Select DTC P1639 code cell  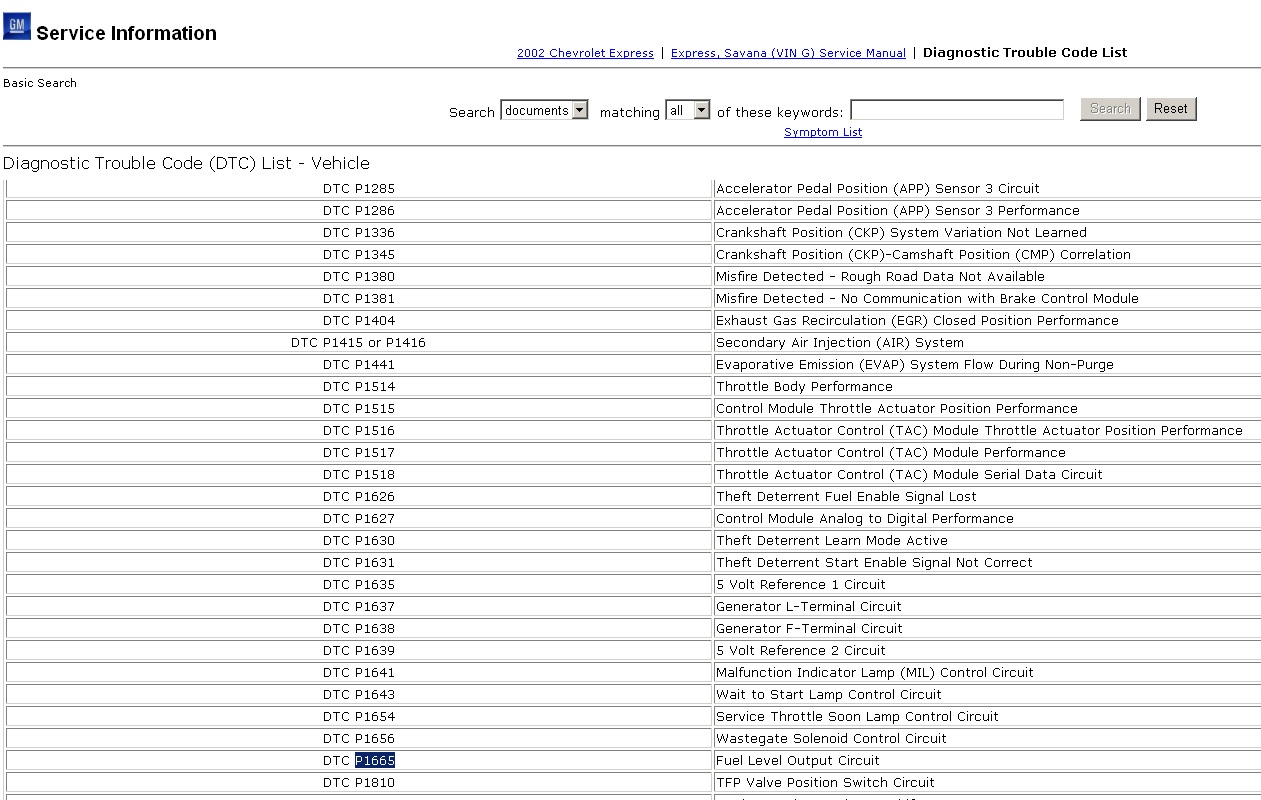point(359,650)
